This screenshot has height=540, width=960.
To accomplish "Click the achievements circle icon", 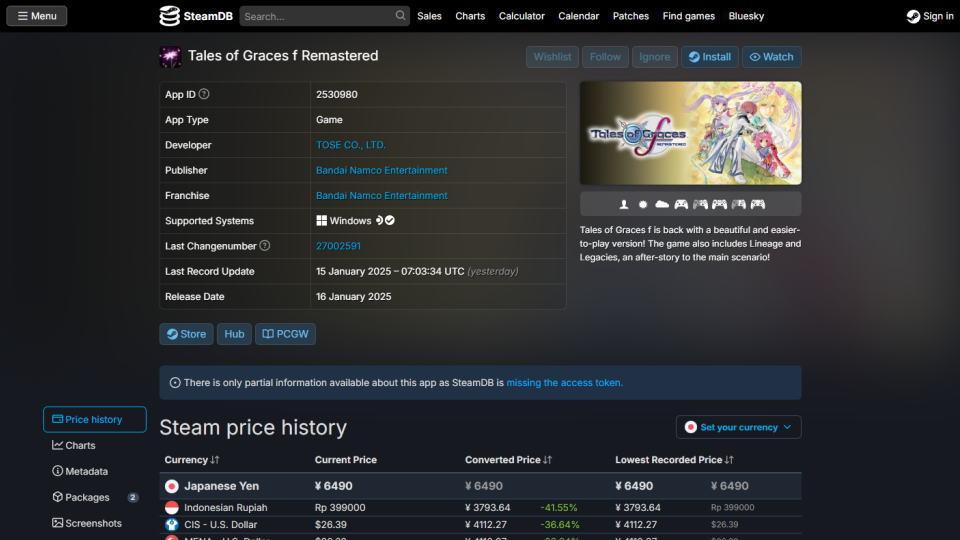I will point(643,204).
